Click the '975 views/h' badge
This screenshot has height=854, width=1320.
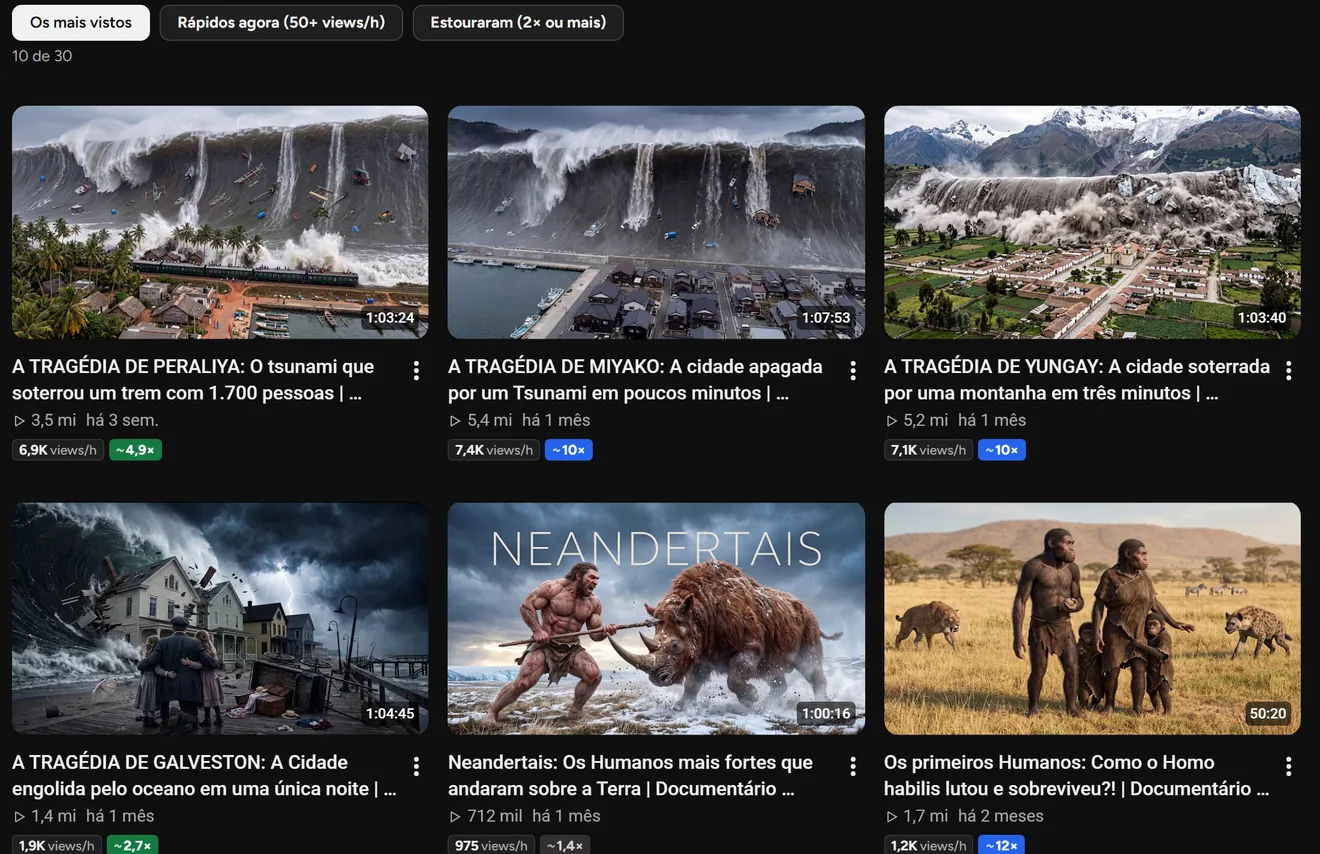click(x=491, y=846)
